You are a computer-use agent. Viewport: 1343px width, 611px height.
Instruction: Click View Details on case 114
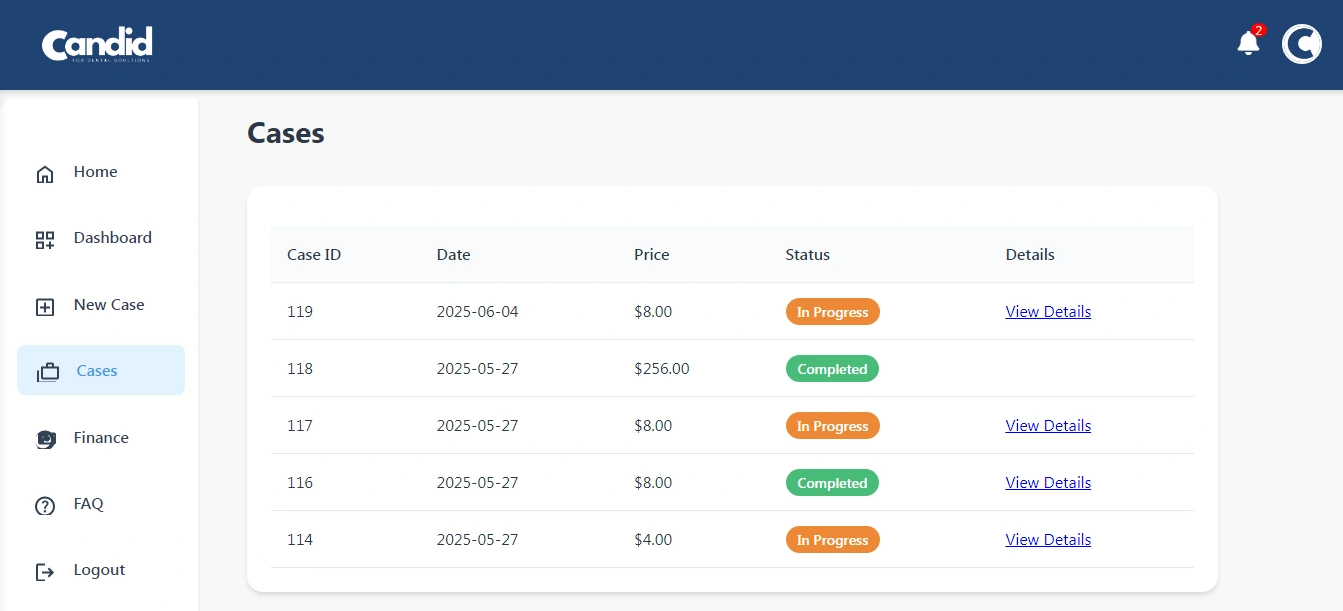1047,540
